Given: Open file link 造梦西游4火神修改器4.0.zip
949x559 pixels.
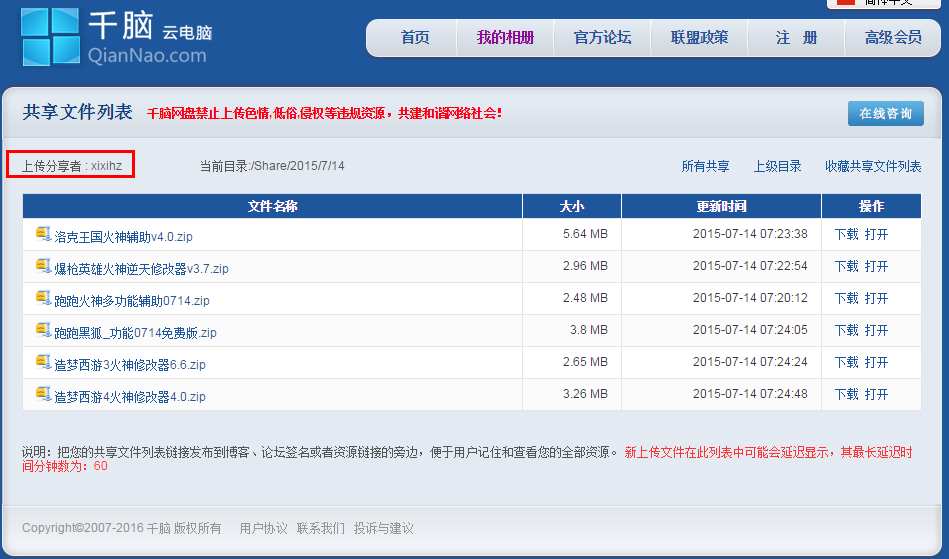Looking at the screenshot, I should 130,397.
